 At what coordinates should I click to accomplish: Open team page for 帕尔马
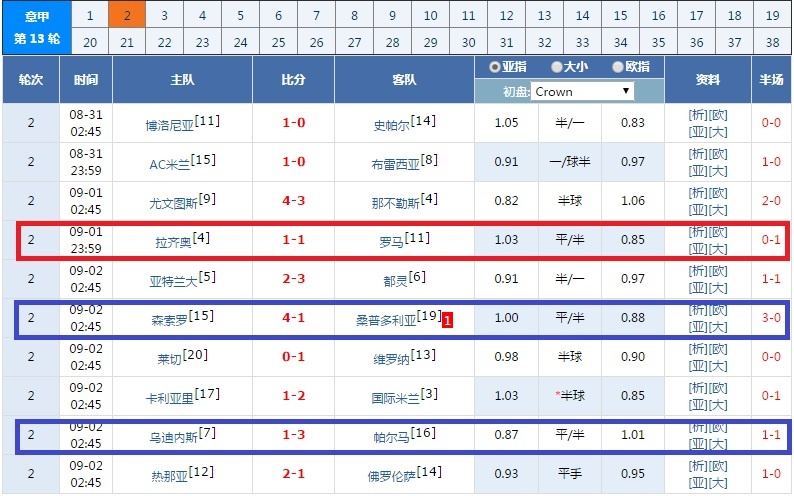point(391,437)
